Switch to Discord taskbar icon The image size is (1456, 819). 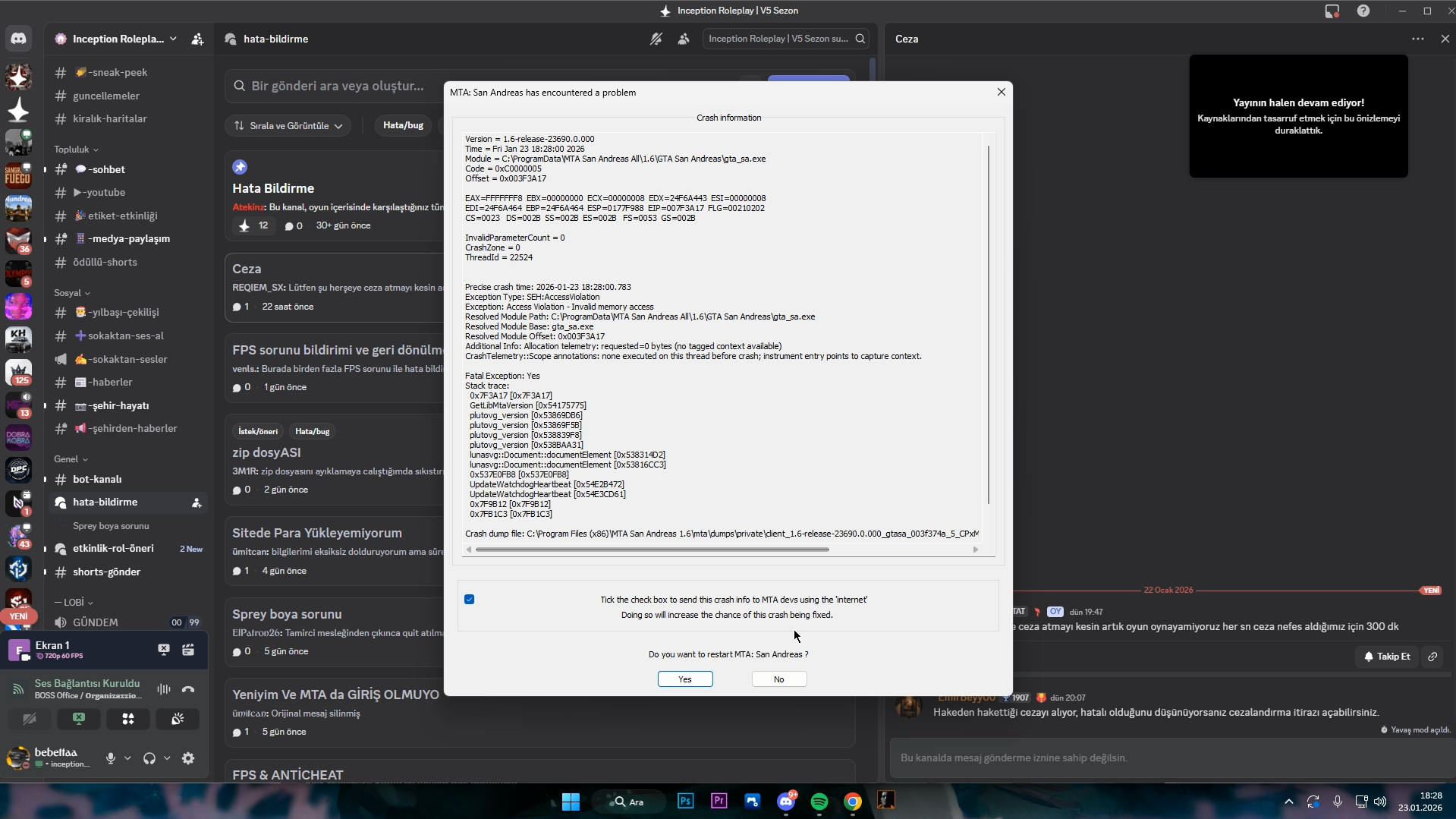[x=786, y=801]
